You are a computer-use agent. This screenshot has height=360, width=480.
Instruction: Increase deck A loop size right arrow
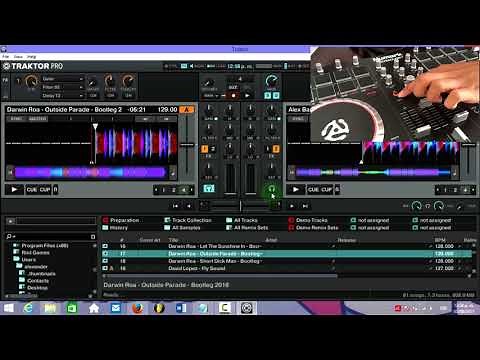[x=192, y=190]
